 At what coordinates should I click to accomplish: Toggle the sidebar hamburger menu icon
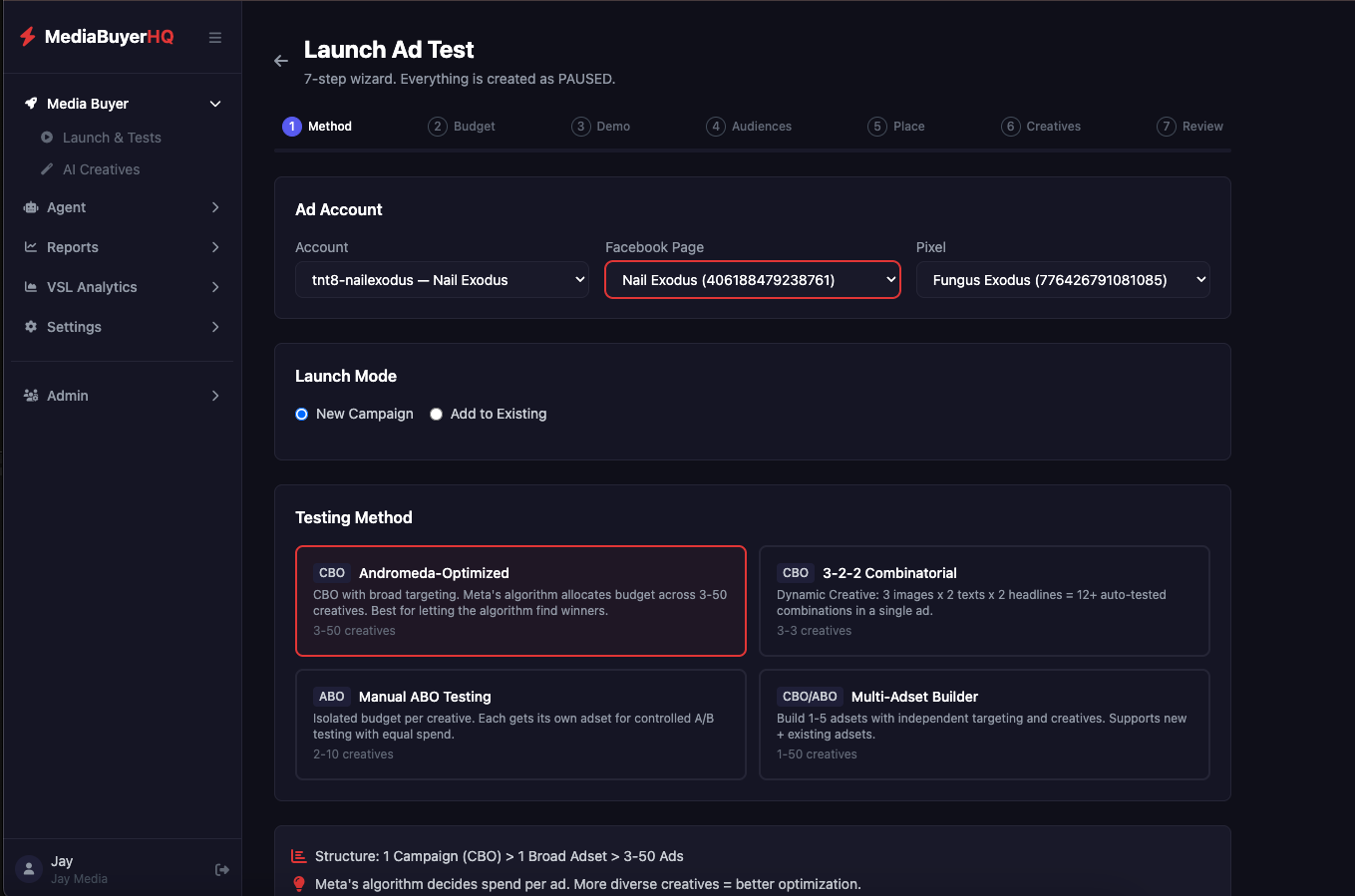point(214,37)
